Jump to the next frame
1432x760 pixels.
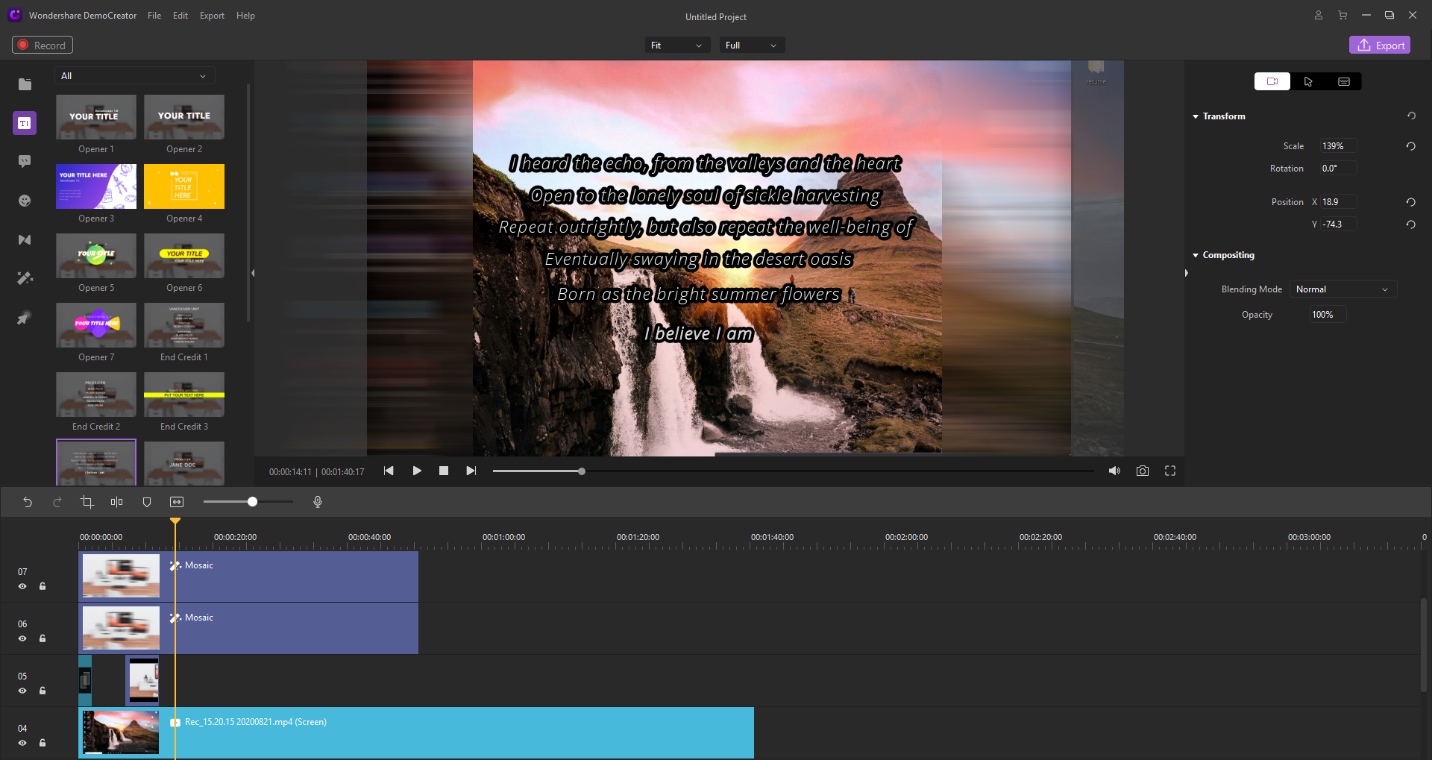click(x=471, y=471)
